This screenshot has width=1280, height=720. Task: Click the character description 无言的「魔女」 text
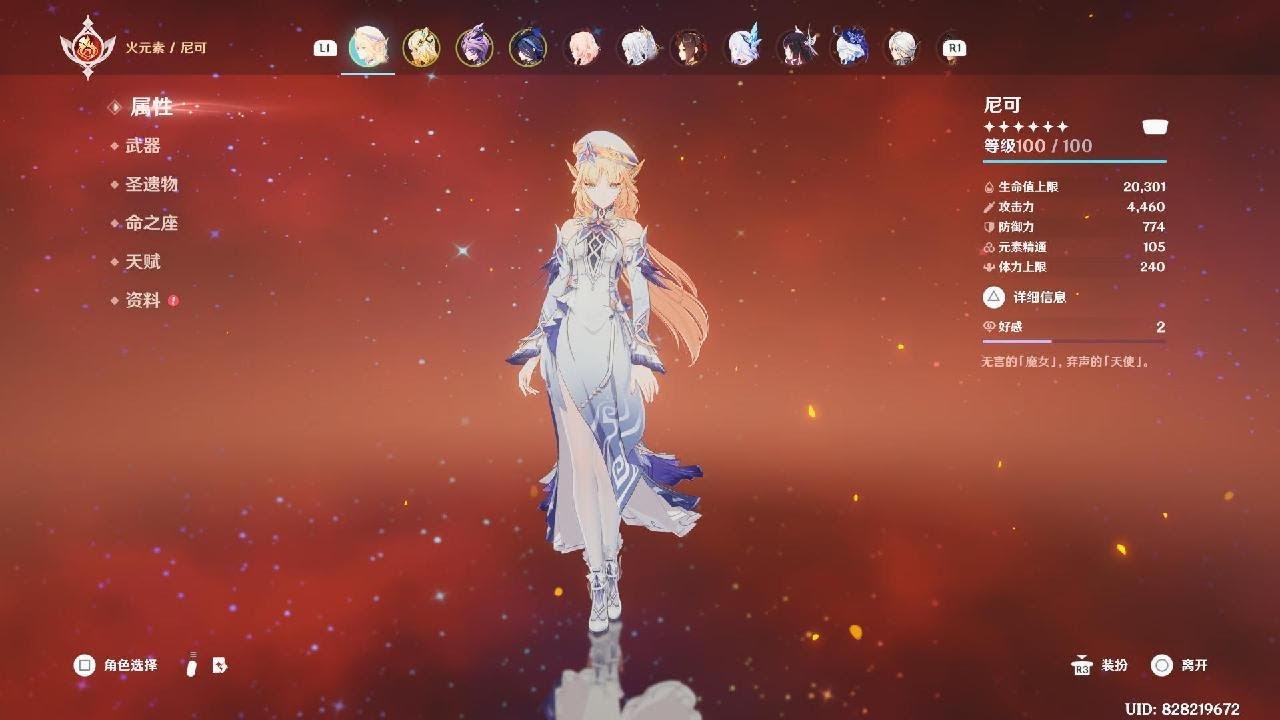tap(1066, 362)
